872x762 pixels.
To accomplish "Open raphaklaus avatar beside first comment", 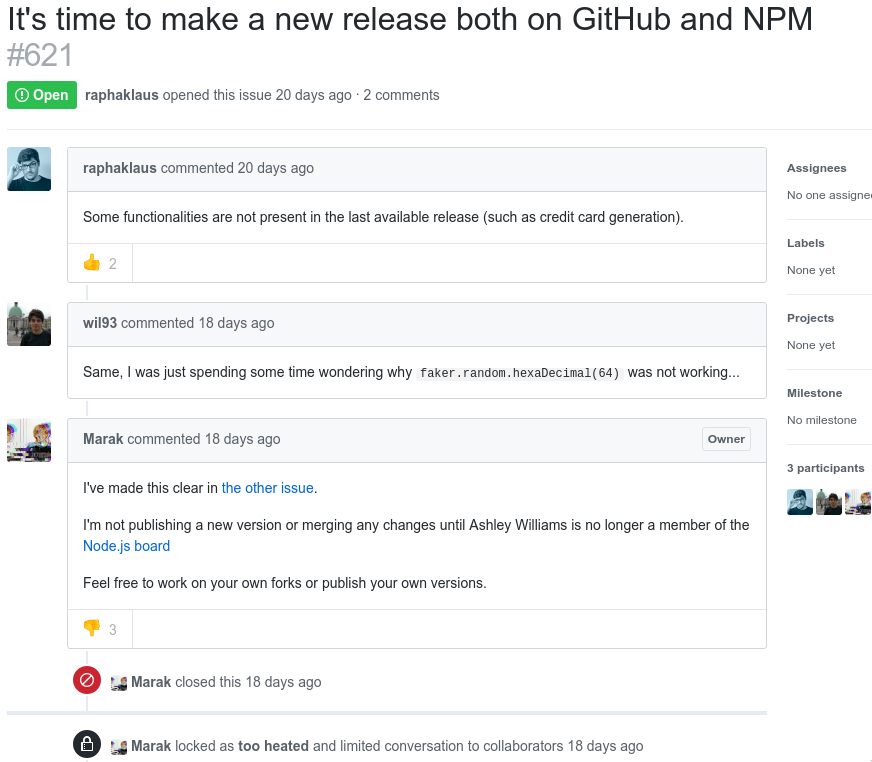I will 29,169.
